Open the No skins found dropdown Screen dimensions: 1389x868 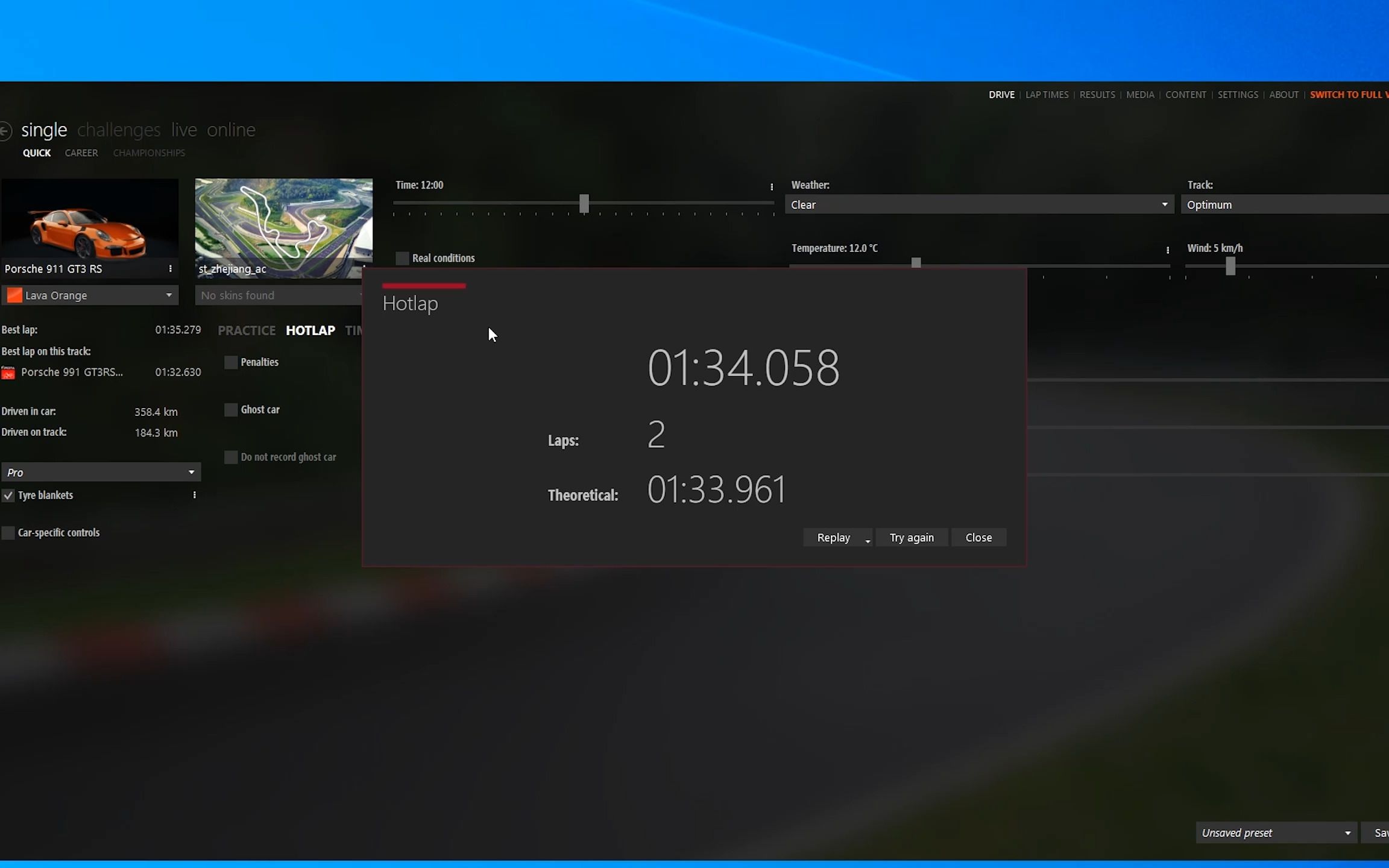[279, 295]
